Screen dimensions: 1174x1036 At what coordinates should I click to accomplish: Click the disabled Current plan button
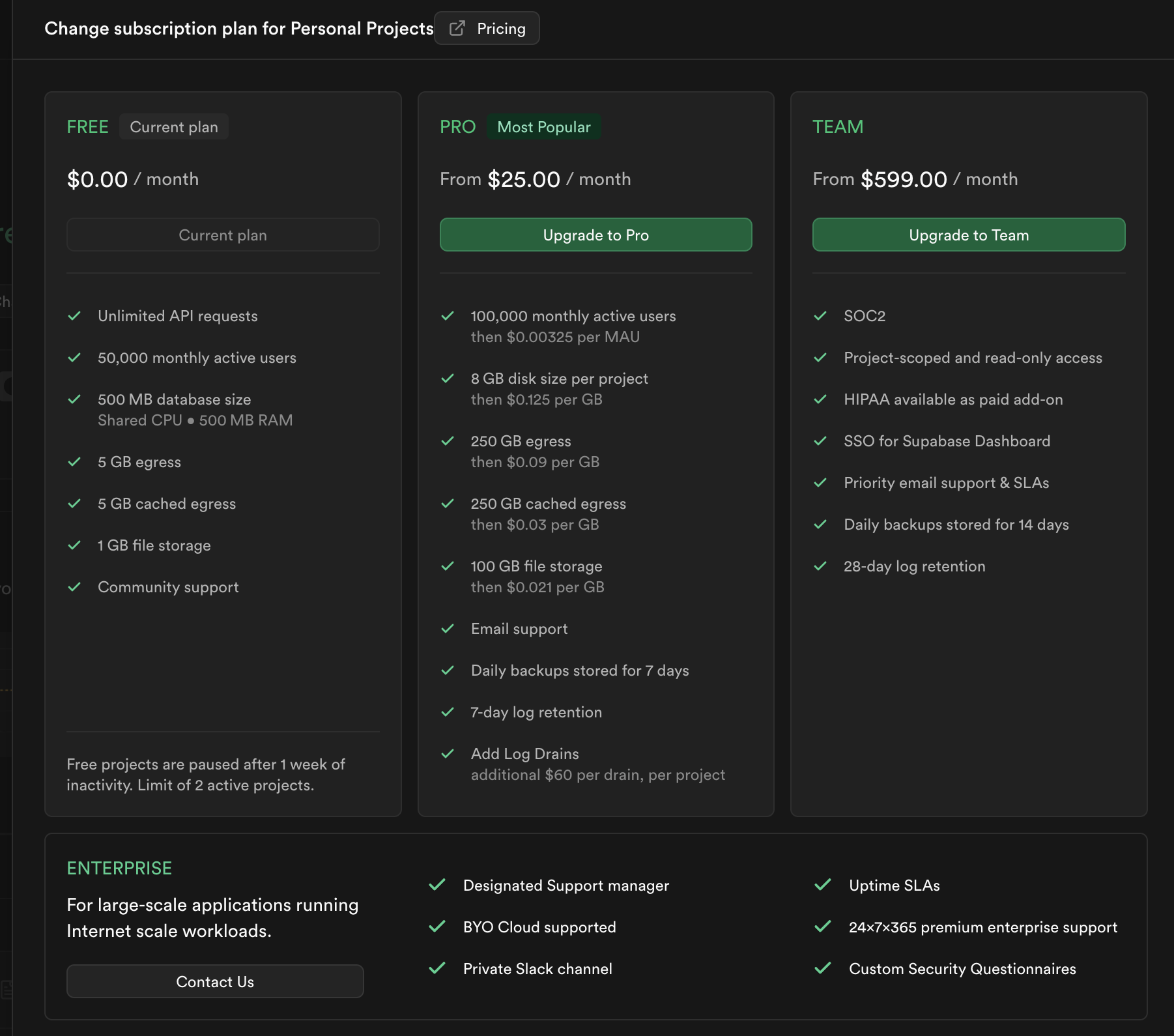pos(223,235)
